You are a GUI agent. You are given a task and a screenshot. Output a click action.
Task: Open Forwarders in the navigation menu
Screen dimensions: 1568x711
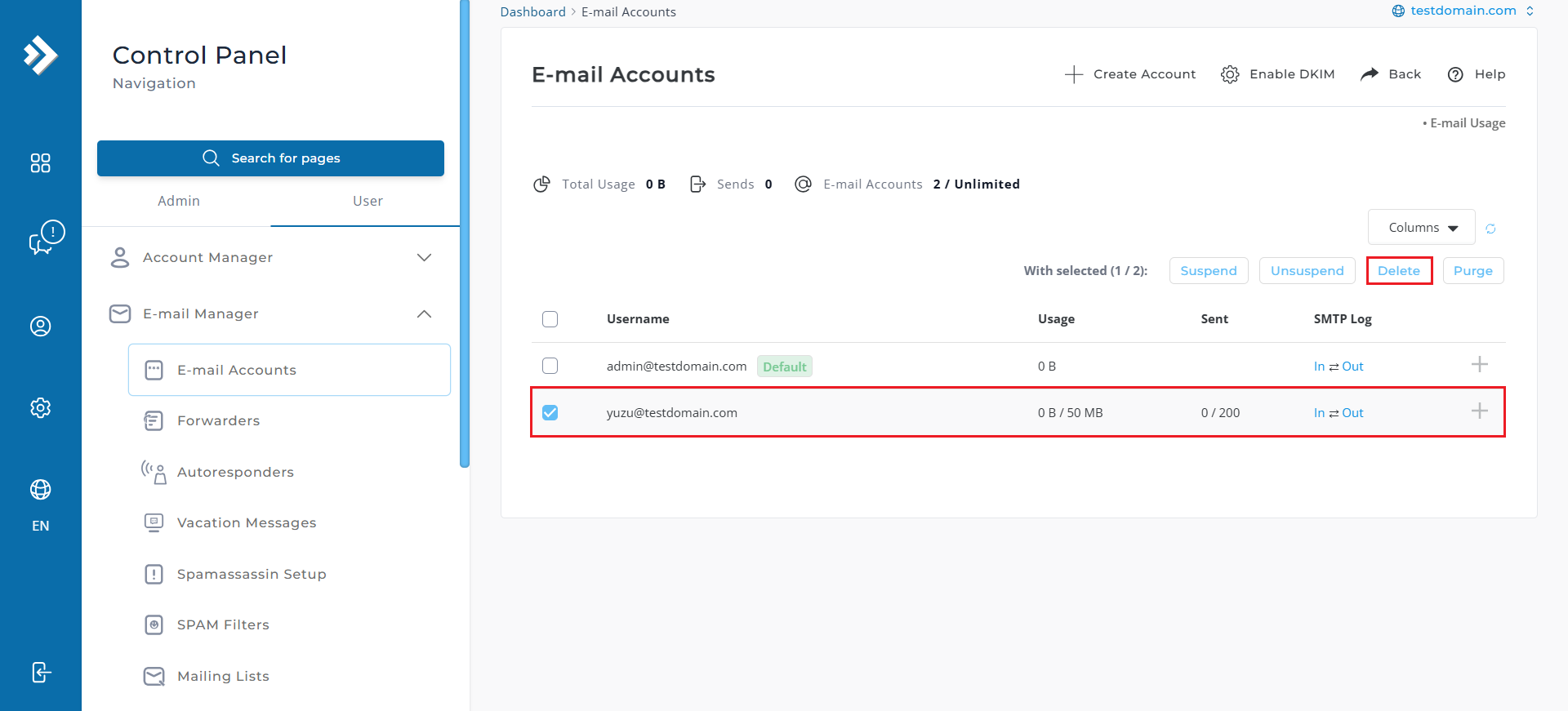tap(218, 421)
